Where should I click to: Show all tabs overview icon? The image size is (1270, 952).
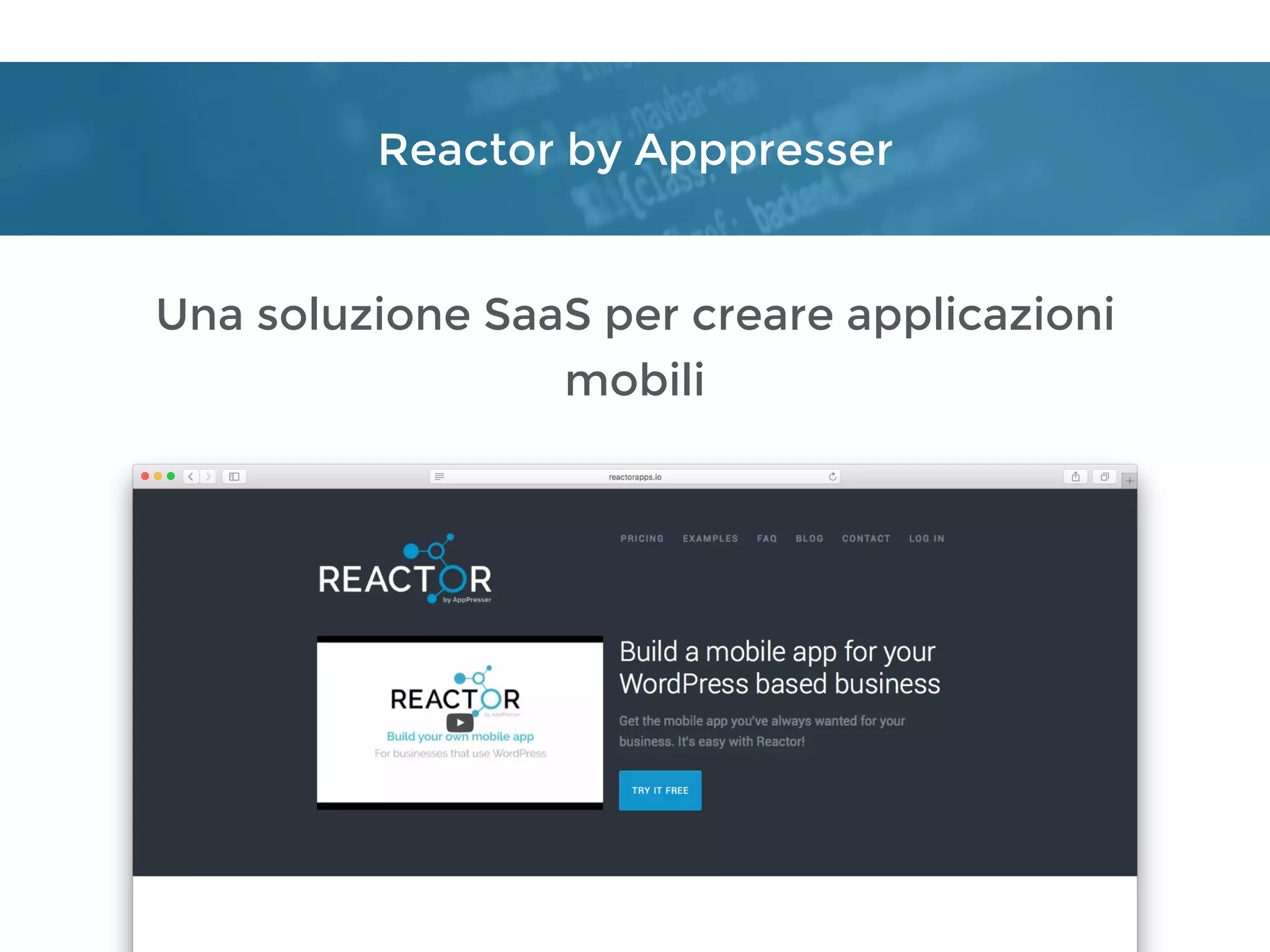(1104, 477)
